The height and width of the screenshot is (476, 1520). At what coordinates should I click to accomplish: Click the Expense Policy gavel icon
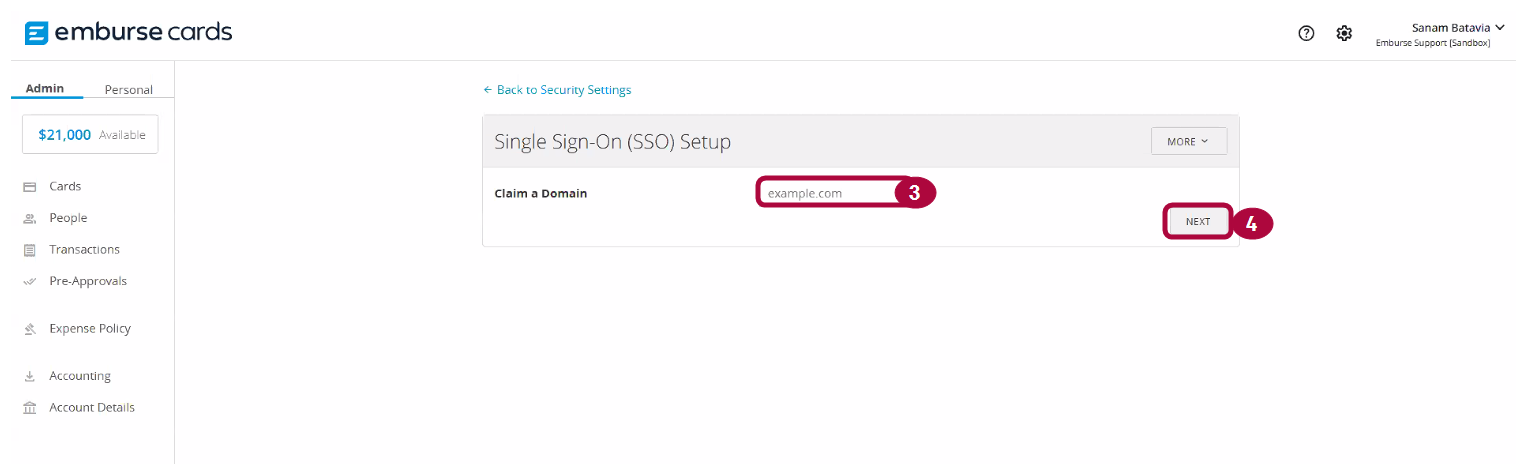(x=30, y=329)
